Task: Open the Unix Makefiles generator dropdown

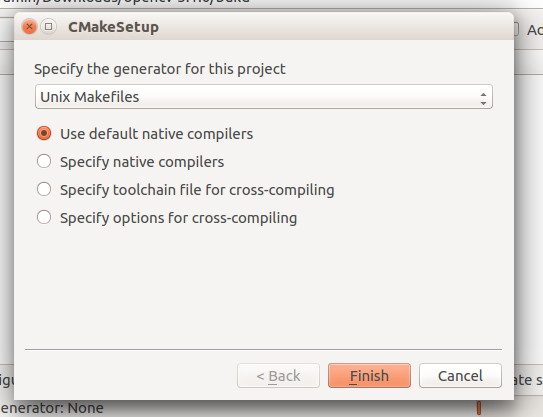Action: click(x=264, y=97)
